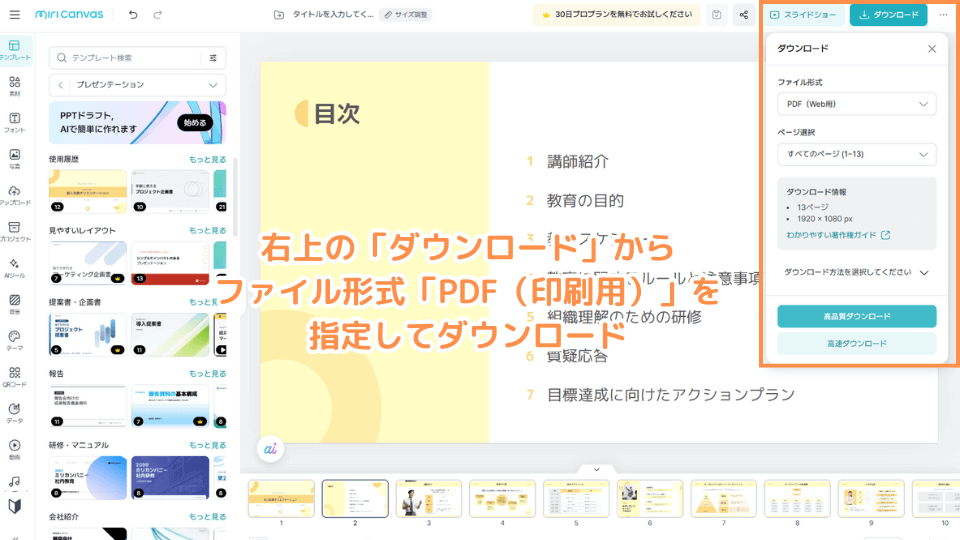Go back from プレゼンテーション category
This screenshot has height=540, width=960.
click(61, 85)
